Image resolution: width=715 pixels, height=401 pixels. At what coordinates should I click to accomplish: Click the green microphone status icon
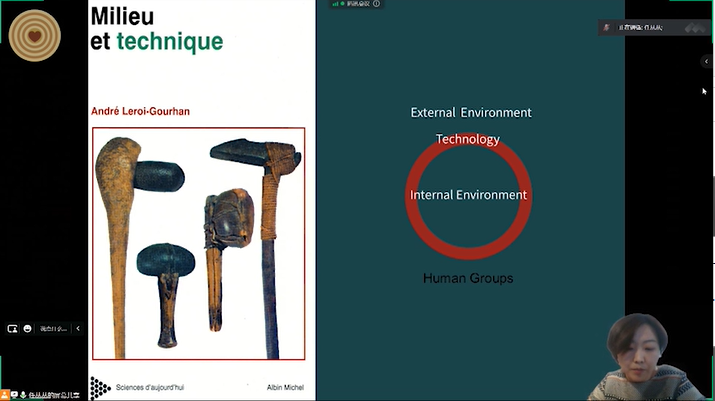click(23, 395)
